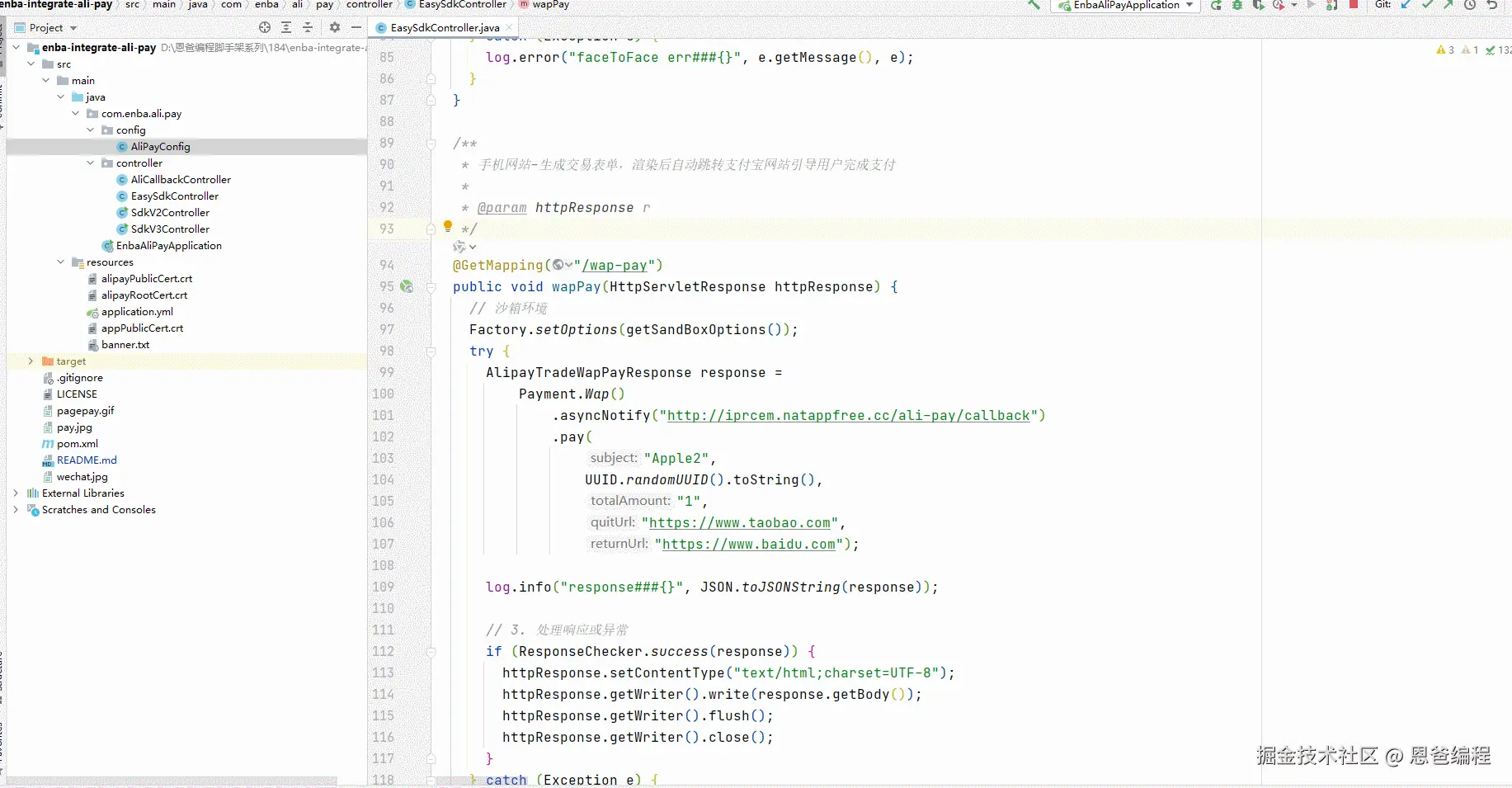Close the EasySdkController.java tab
The image size is (1512, 788).
(x=509, y=27)
